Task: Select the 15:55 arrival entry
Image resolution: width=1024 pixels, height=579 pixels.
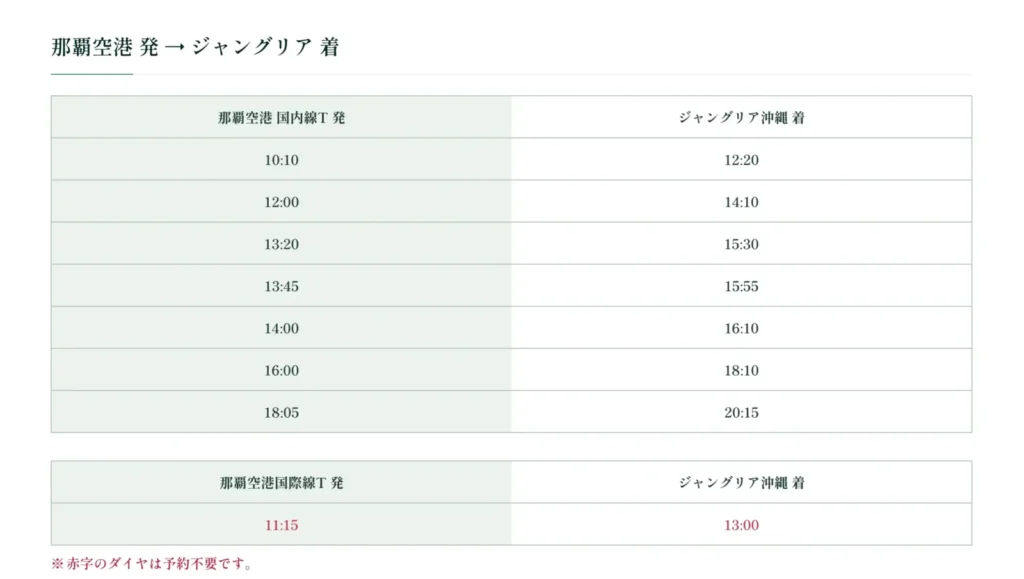Action: tap(741, 287)
